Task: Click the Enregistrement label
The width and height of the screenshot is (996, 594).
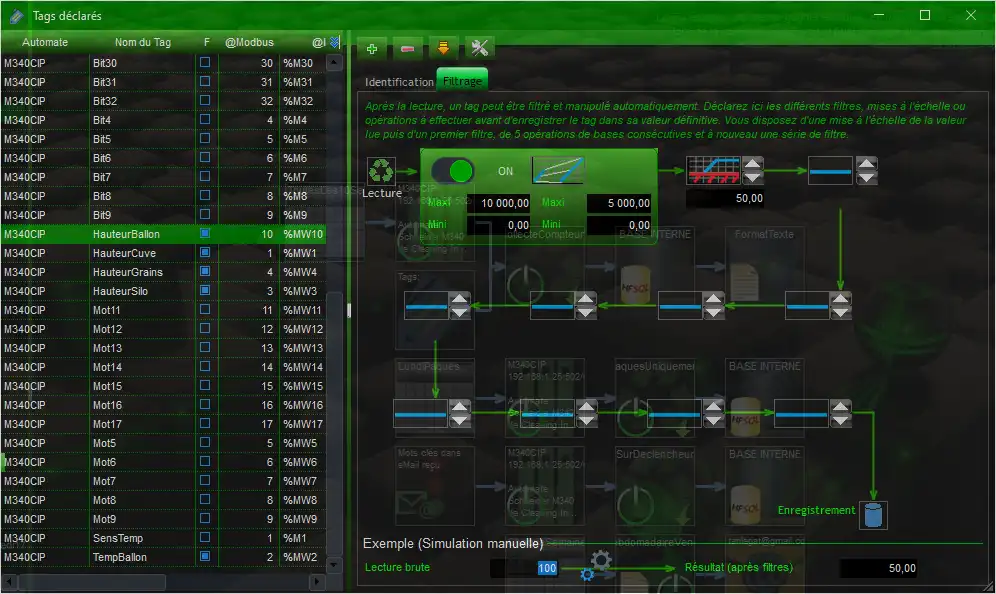Action: click(816, 510)
